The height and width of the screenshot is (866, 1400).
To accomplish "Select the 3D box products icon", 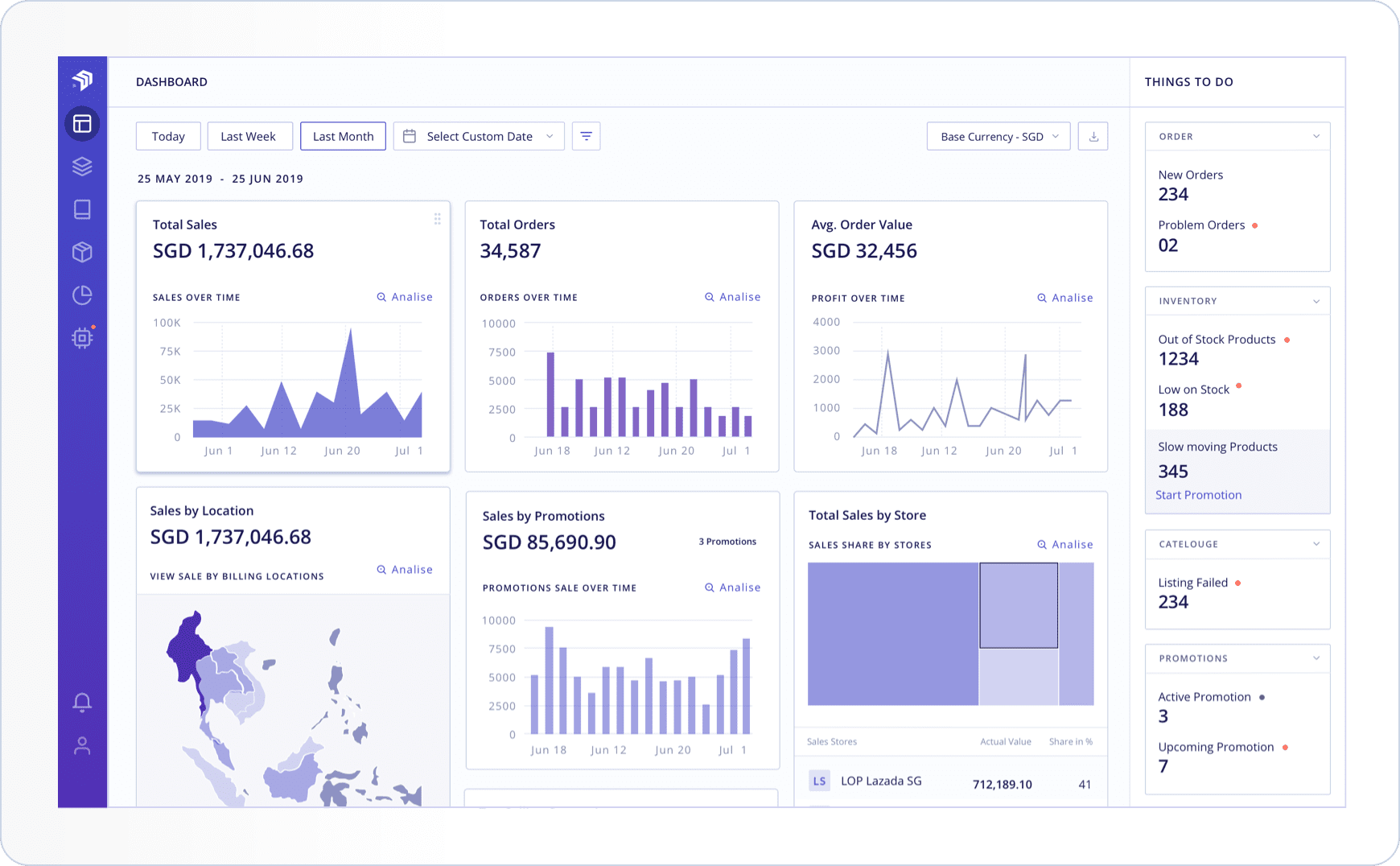I will tap(82, 252).
